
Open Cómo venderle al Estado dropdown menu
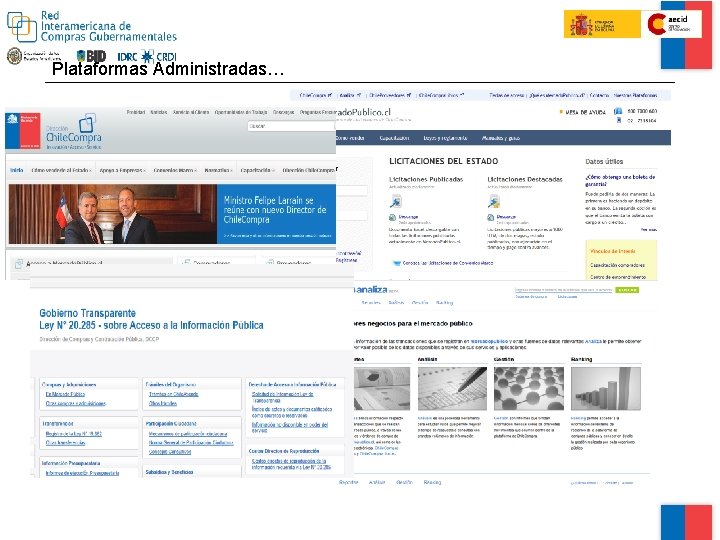(62, 170)
